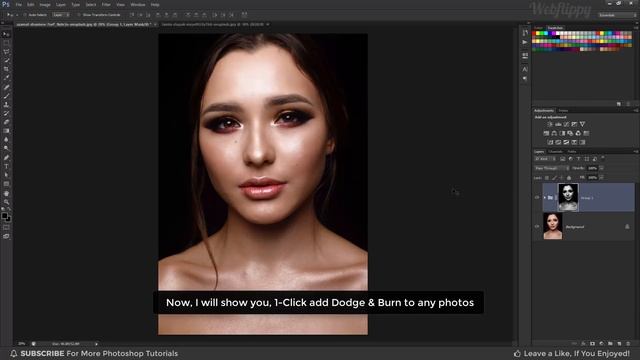Open the Filter menu

tap(106, 4)
